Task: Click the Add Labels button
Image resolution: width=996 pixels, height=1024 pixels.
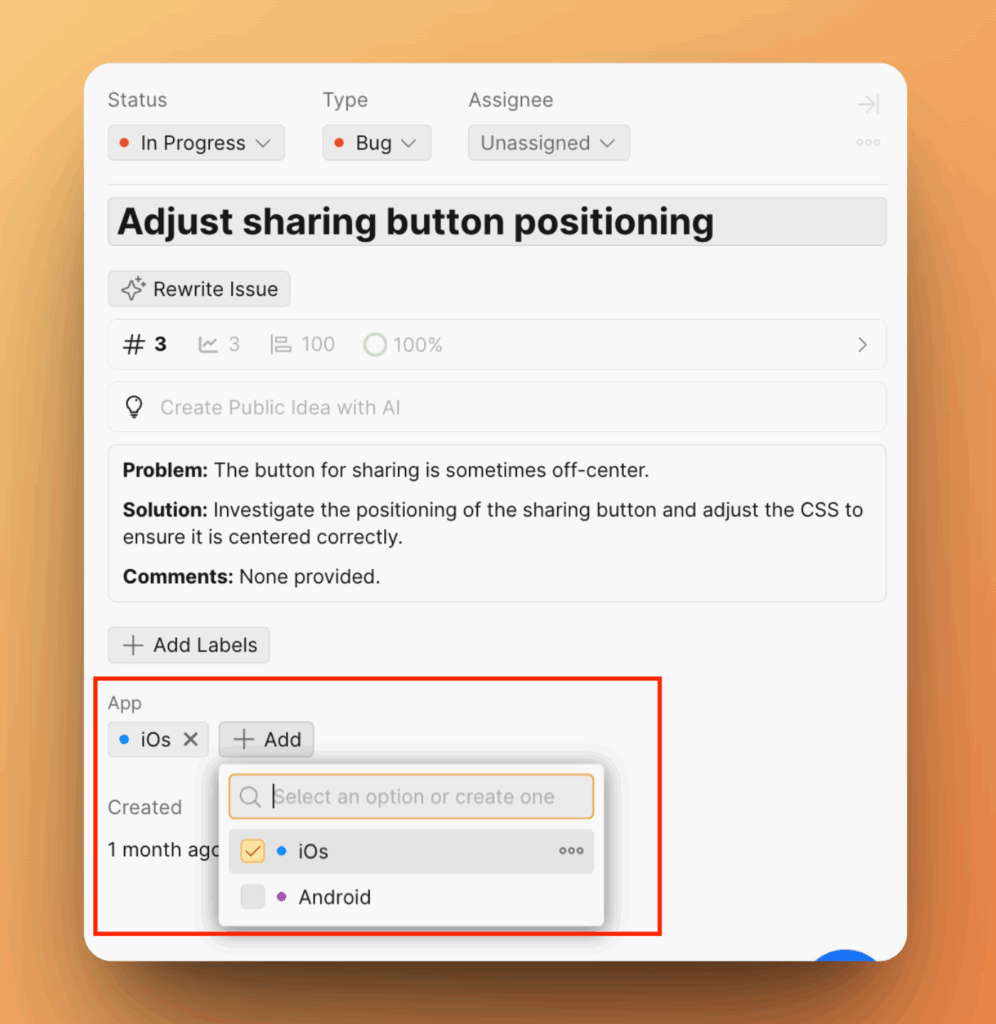Action: click(x=189, y=645)
